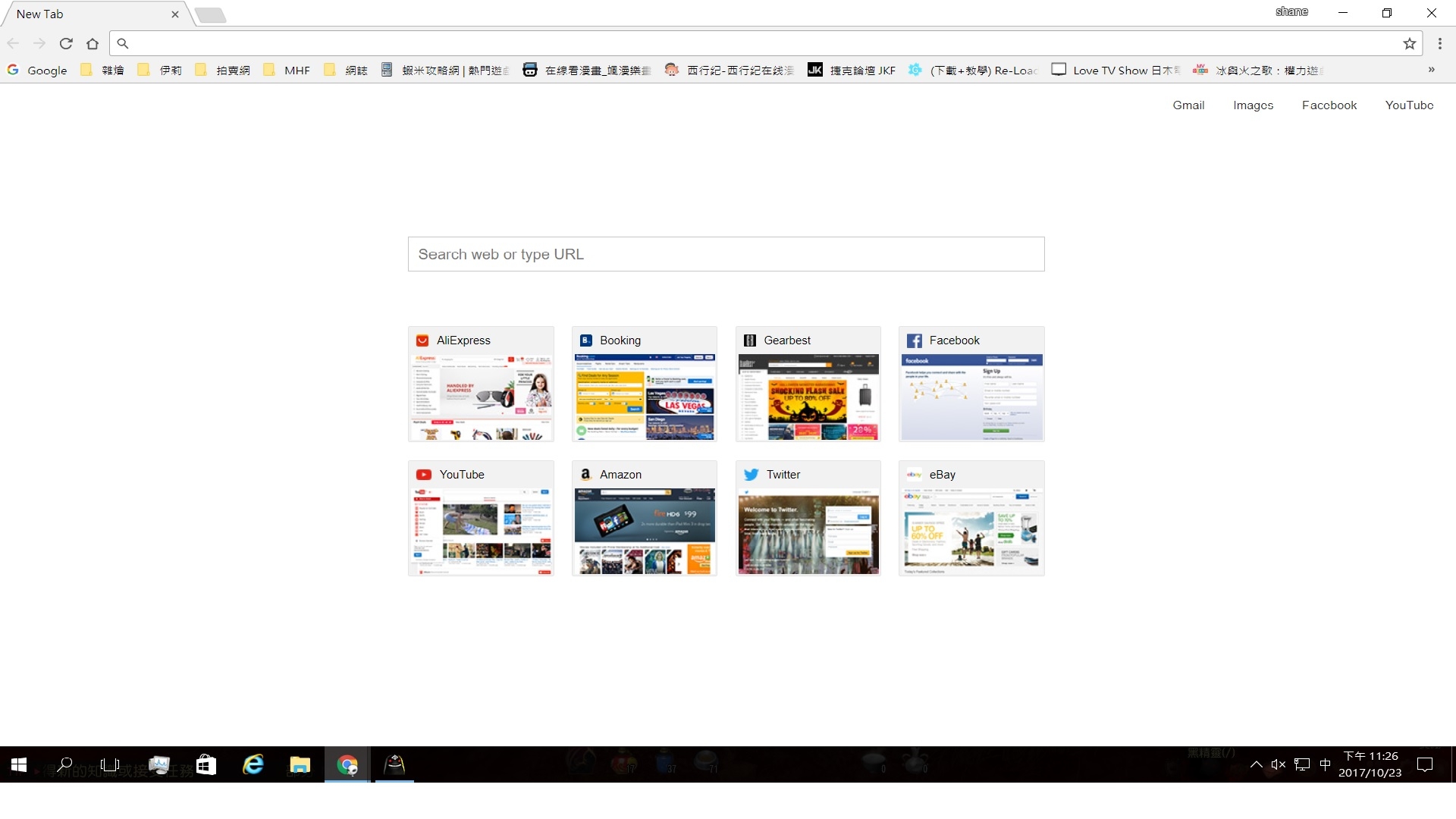
Task: Show hidden system tray icons
Action: [1256, 764]
